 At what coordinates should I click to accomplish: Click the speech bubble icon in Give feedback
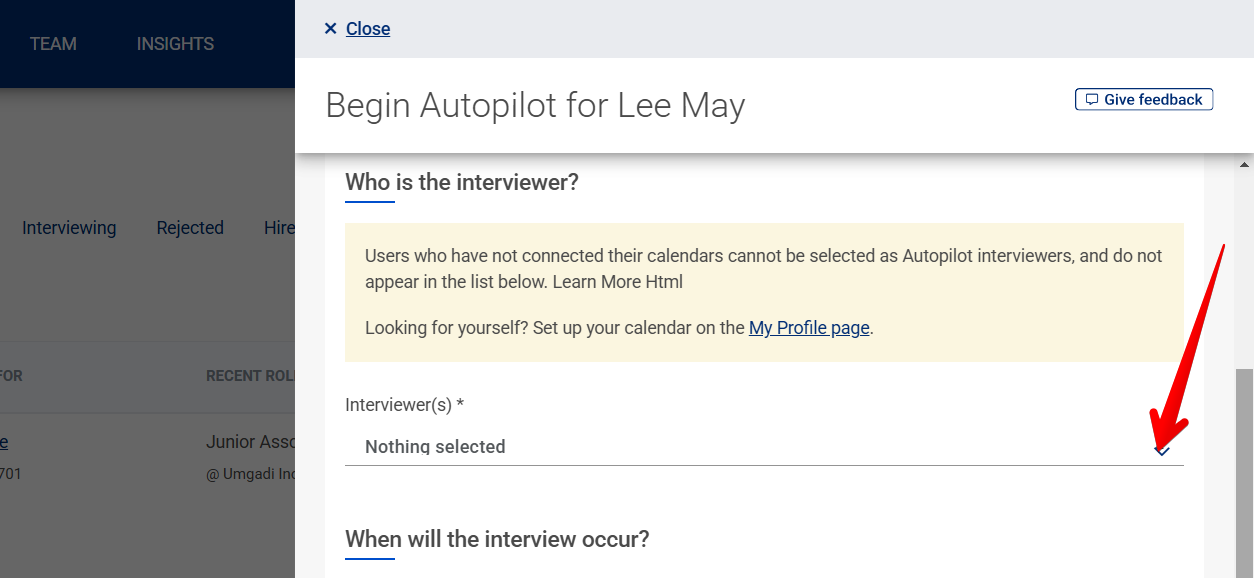(x=1090, y=98)
